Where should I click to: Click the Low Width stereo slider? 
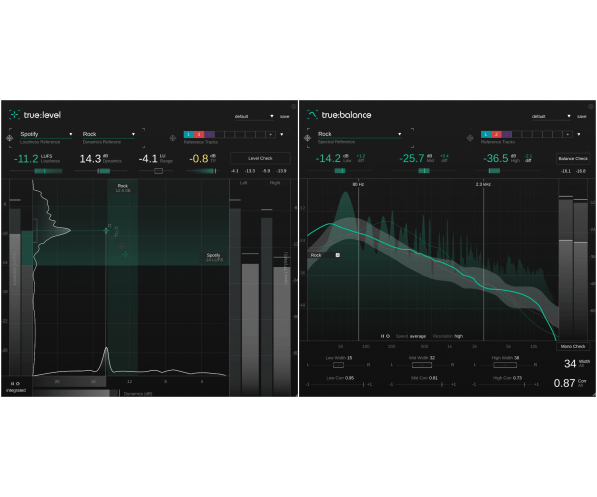click(338, 365)
